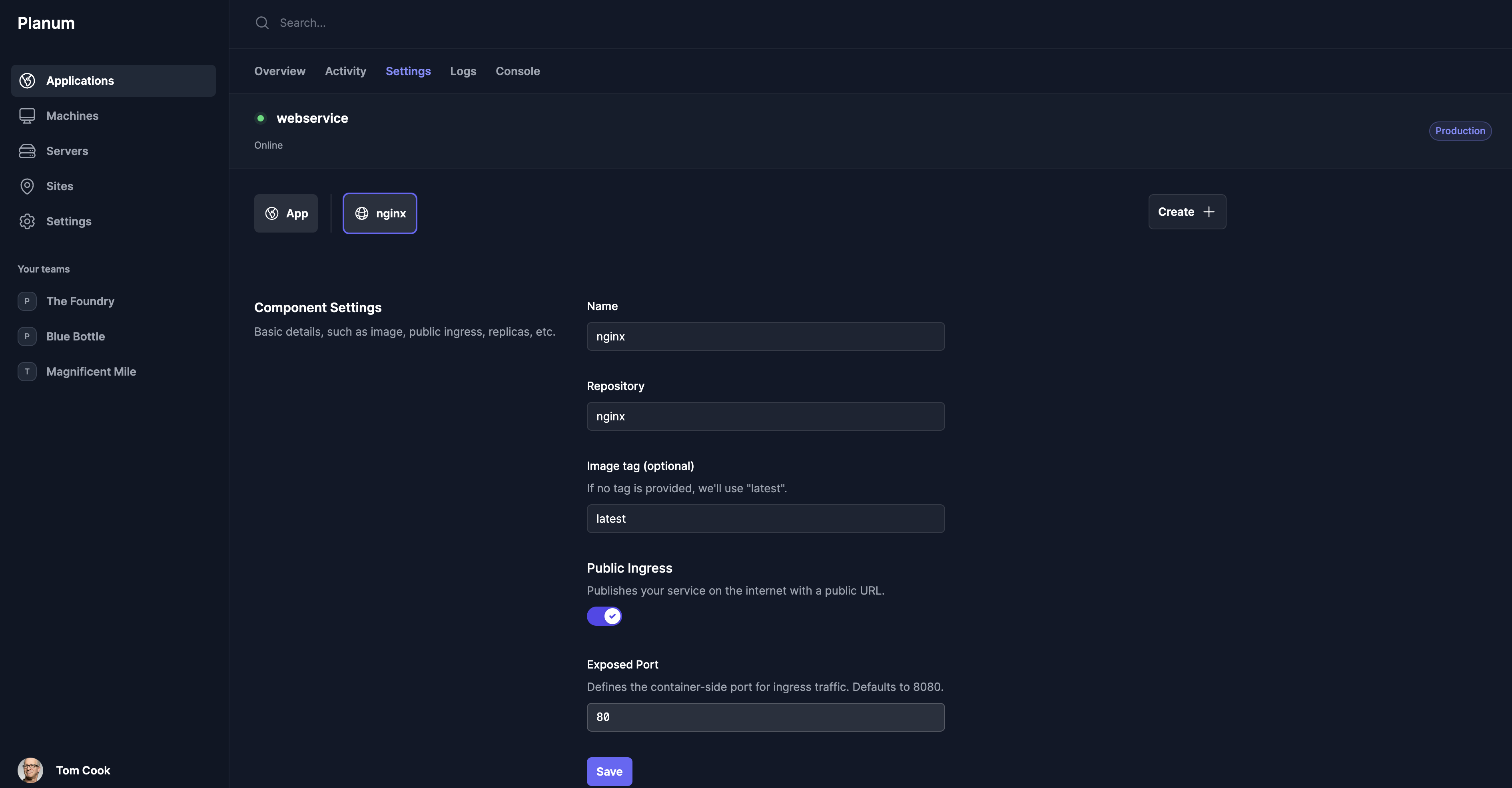Click the Settings gear icon in sidebar
1512x788 pixels.
coord(27,221)
